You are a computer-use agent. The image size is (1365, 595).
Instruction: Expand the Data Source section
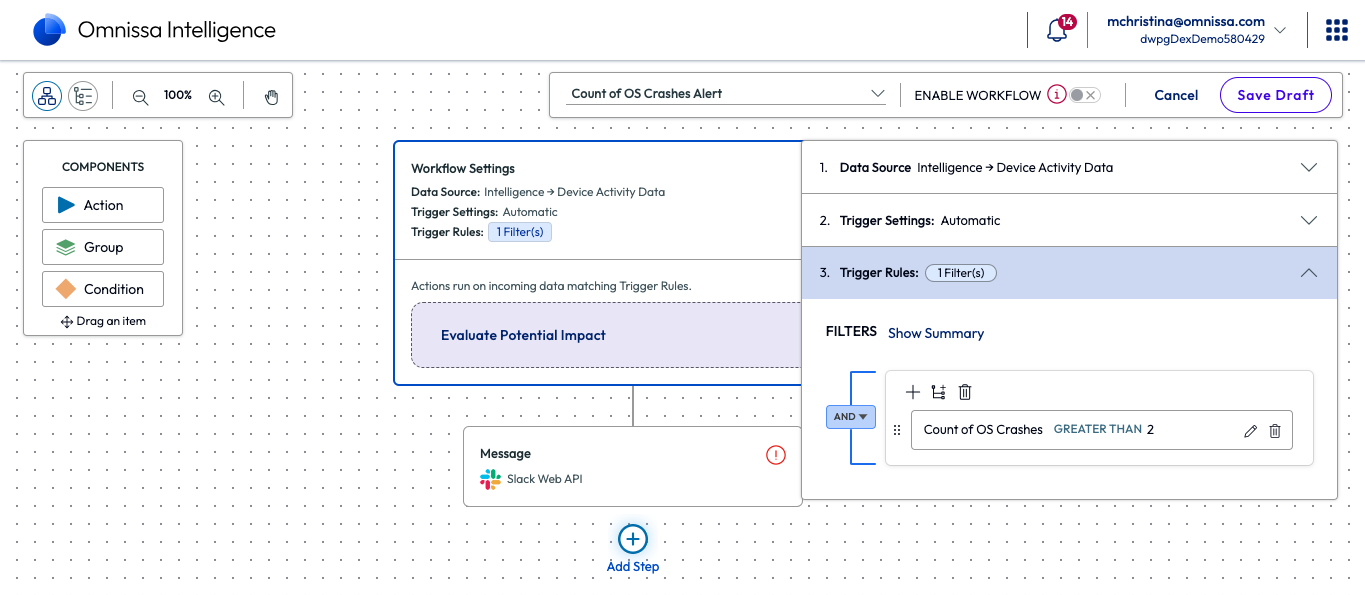[1308, 168]
